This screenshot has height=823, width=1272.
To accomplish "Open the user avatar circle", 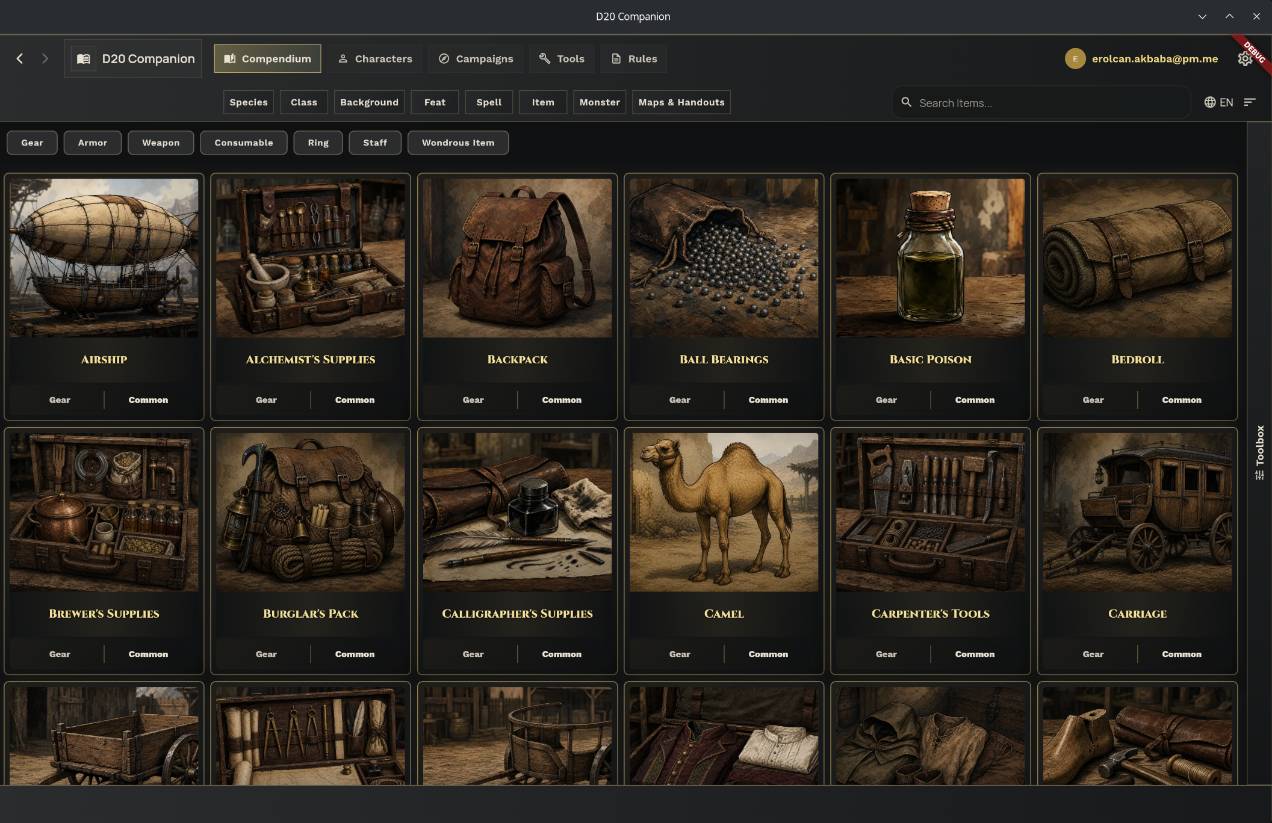I will (x=1075, y=59).
